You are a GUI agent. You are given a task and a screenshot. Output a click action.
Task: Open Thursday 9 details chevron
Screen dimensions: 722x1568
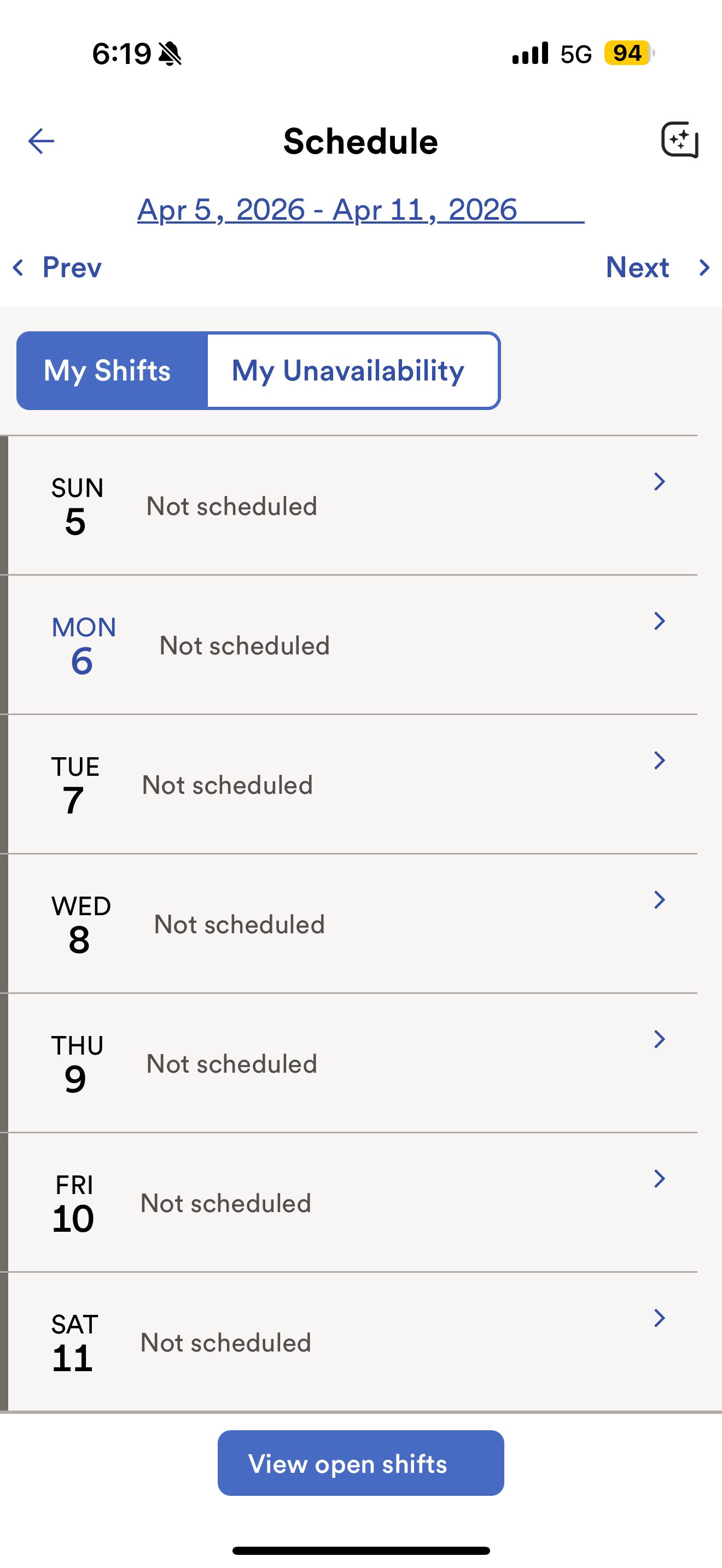[659, 1039]
